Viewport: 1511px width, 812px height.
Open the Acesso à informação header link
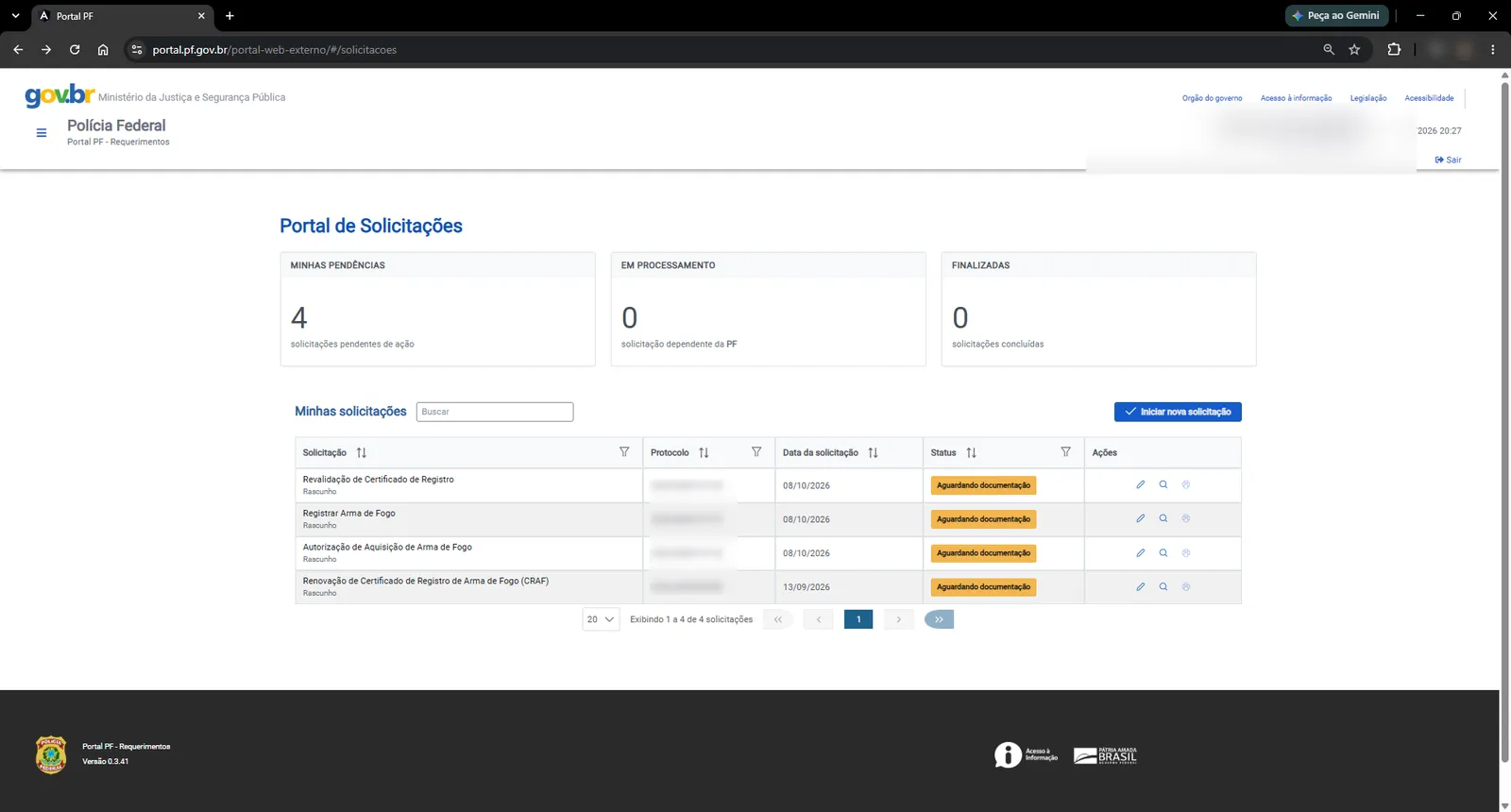click(1296, 98)
